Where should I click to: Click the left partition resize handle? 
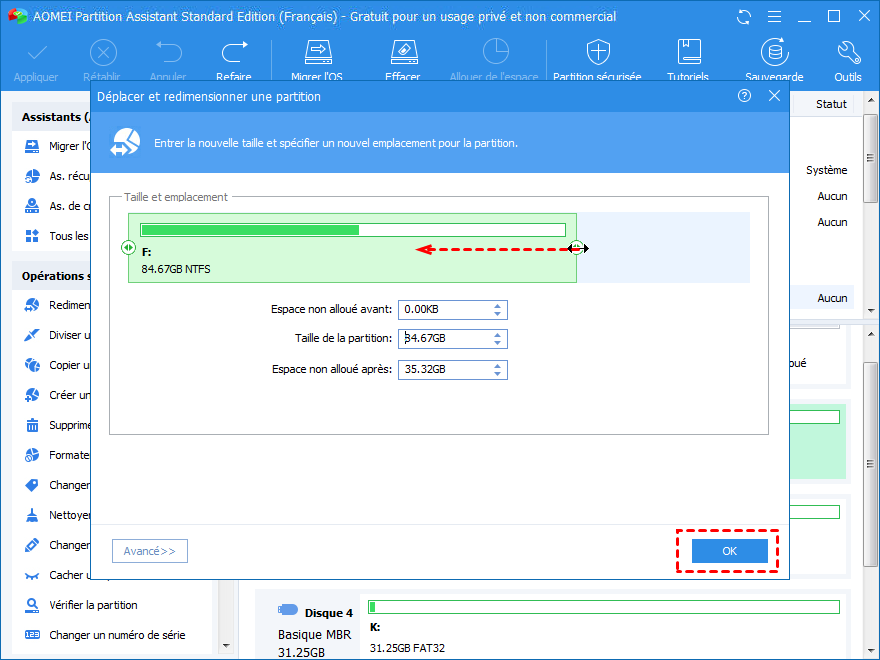coord(128,248)
